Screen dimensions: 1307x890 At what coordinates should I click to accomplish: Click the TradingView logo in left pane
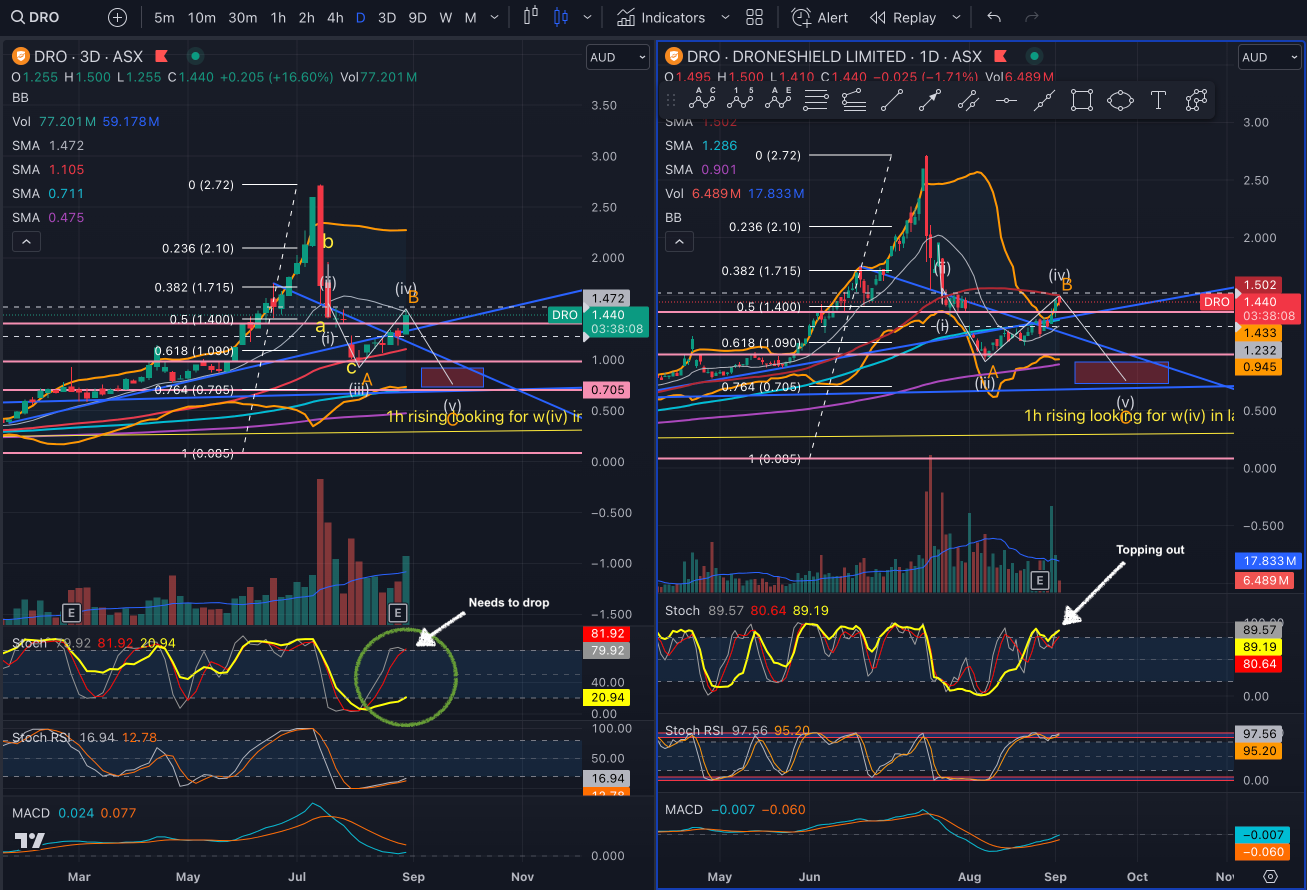[x=28, y=842]
